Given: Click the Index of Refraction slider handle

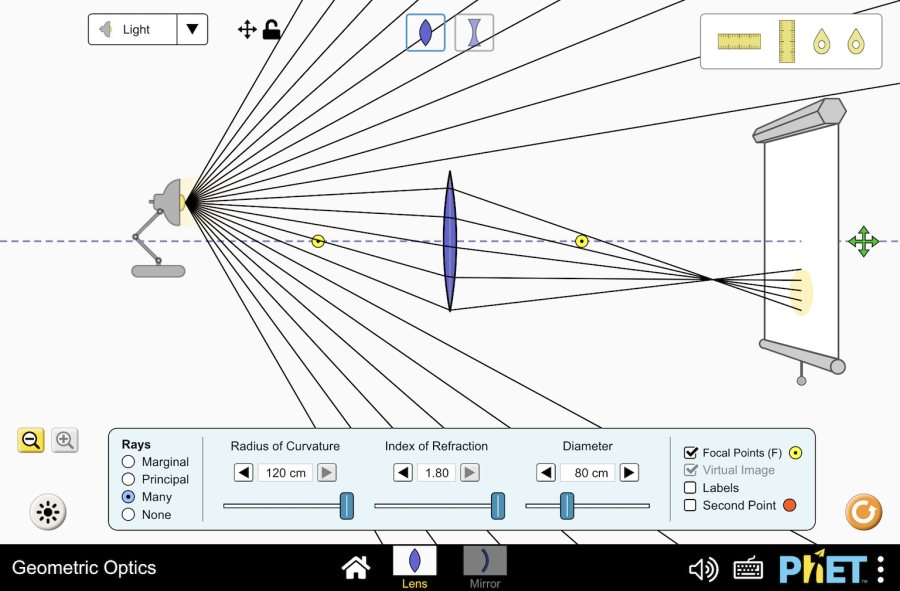Looking at the screenshot, I should coord(498,506).
